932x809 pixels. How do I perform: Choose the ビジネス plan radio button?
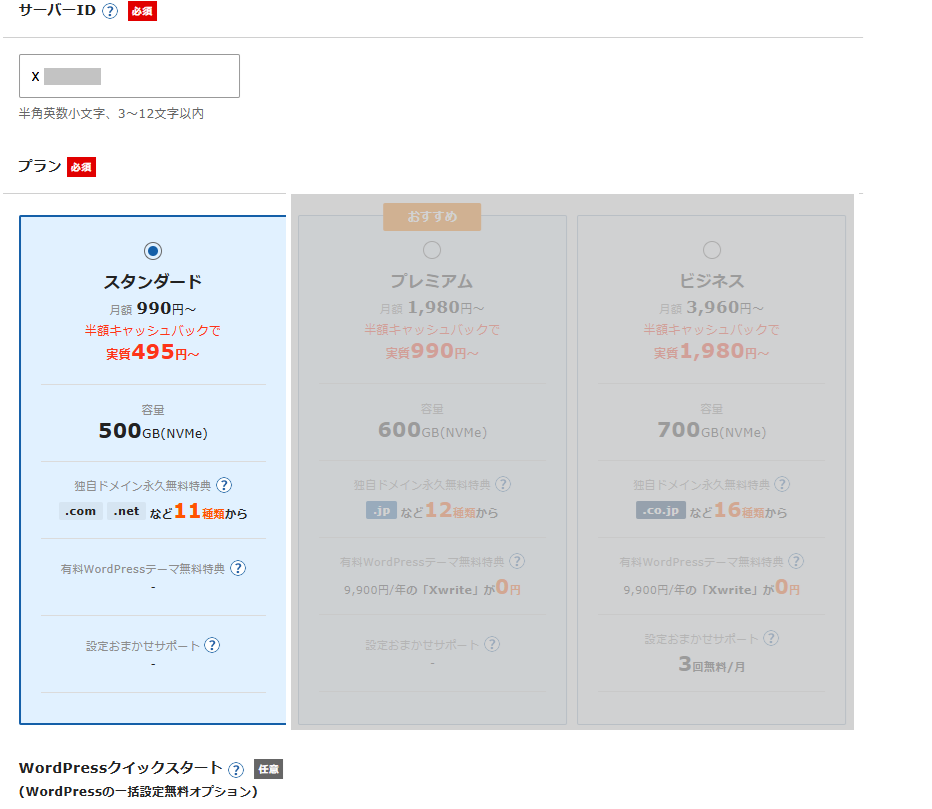click(712, 249)
